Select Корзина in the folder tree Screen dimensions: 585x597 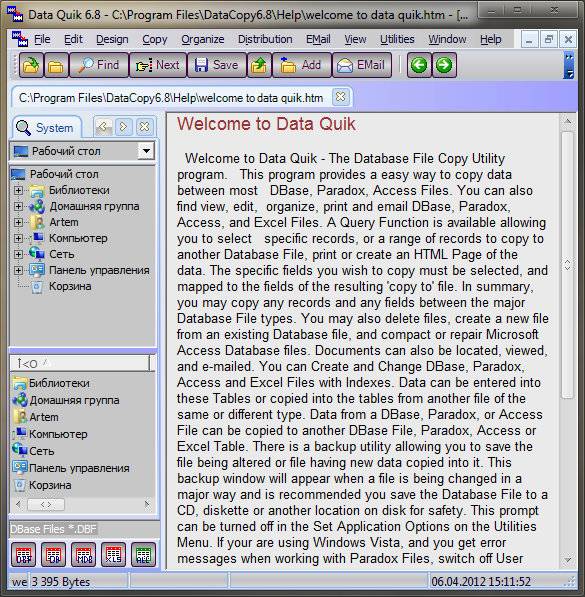(x=70, y=286)
